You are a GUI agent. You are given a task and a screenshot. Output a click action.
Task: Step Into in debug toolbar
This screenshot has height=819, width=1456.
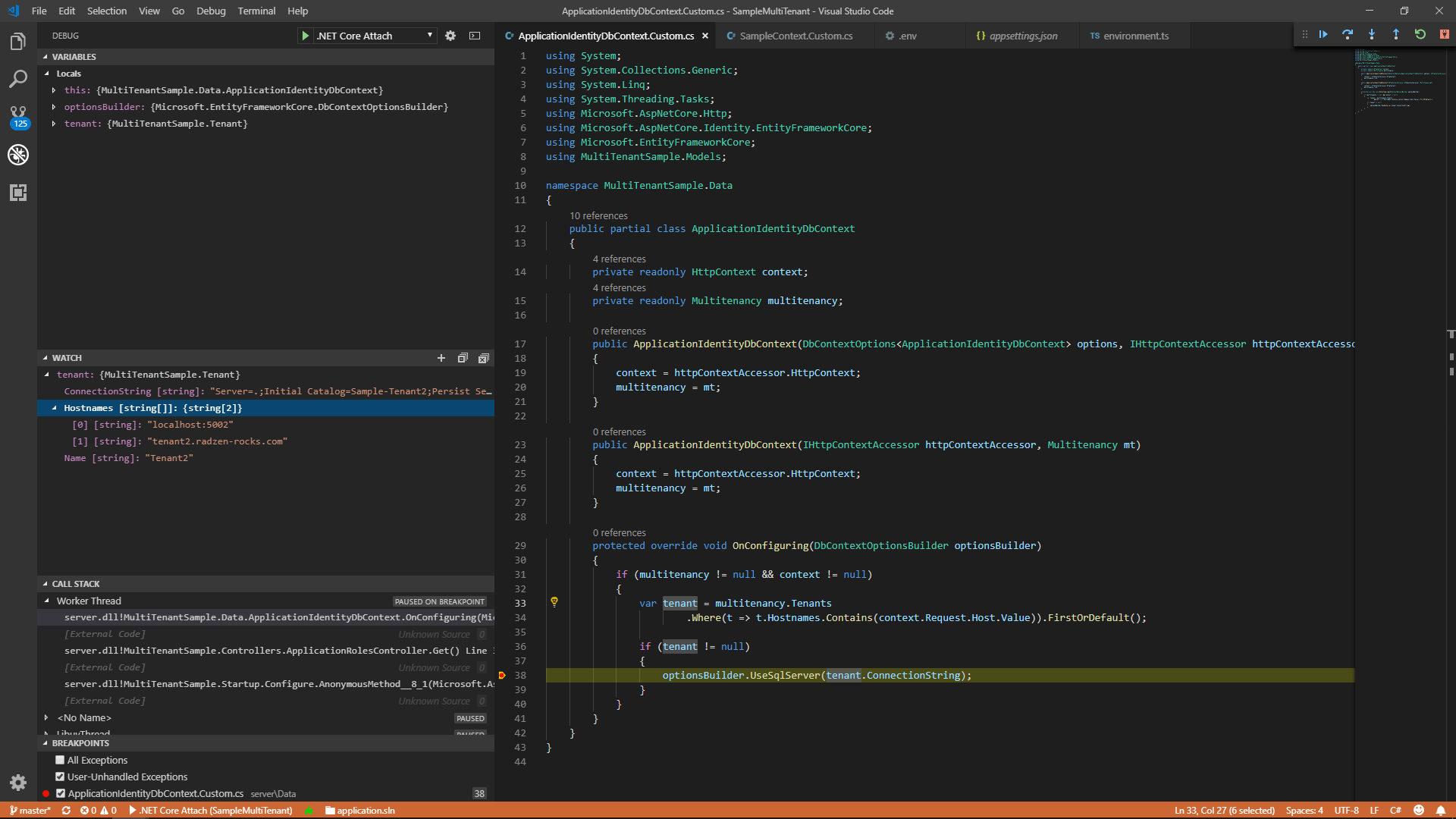pos(1372,35)
